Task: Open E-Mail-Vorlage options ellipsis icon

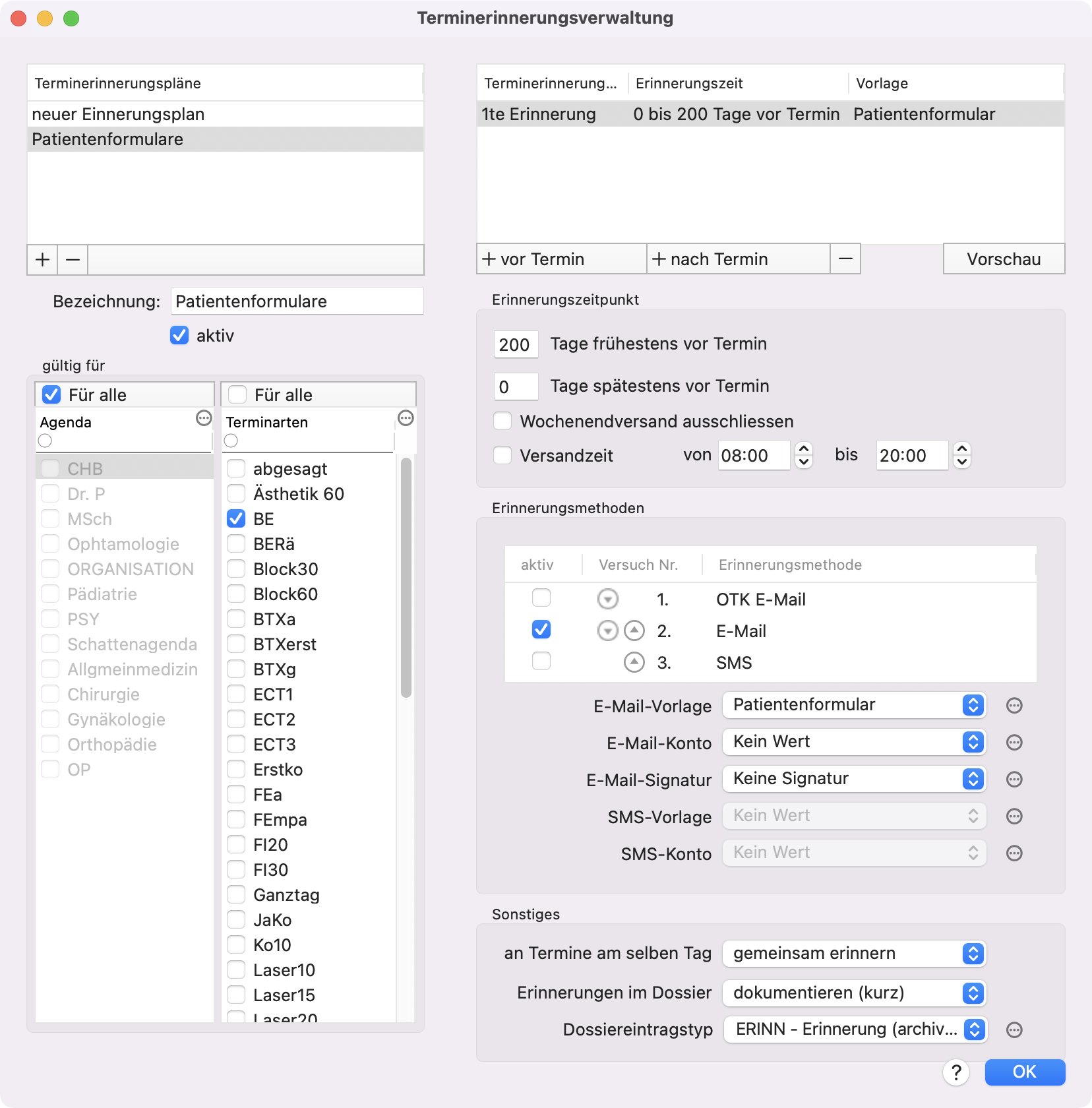Action: 1014,706
